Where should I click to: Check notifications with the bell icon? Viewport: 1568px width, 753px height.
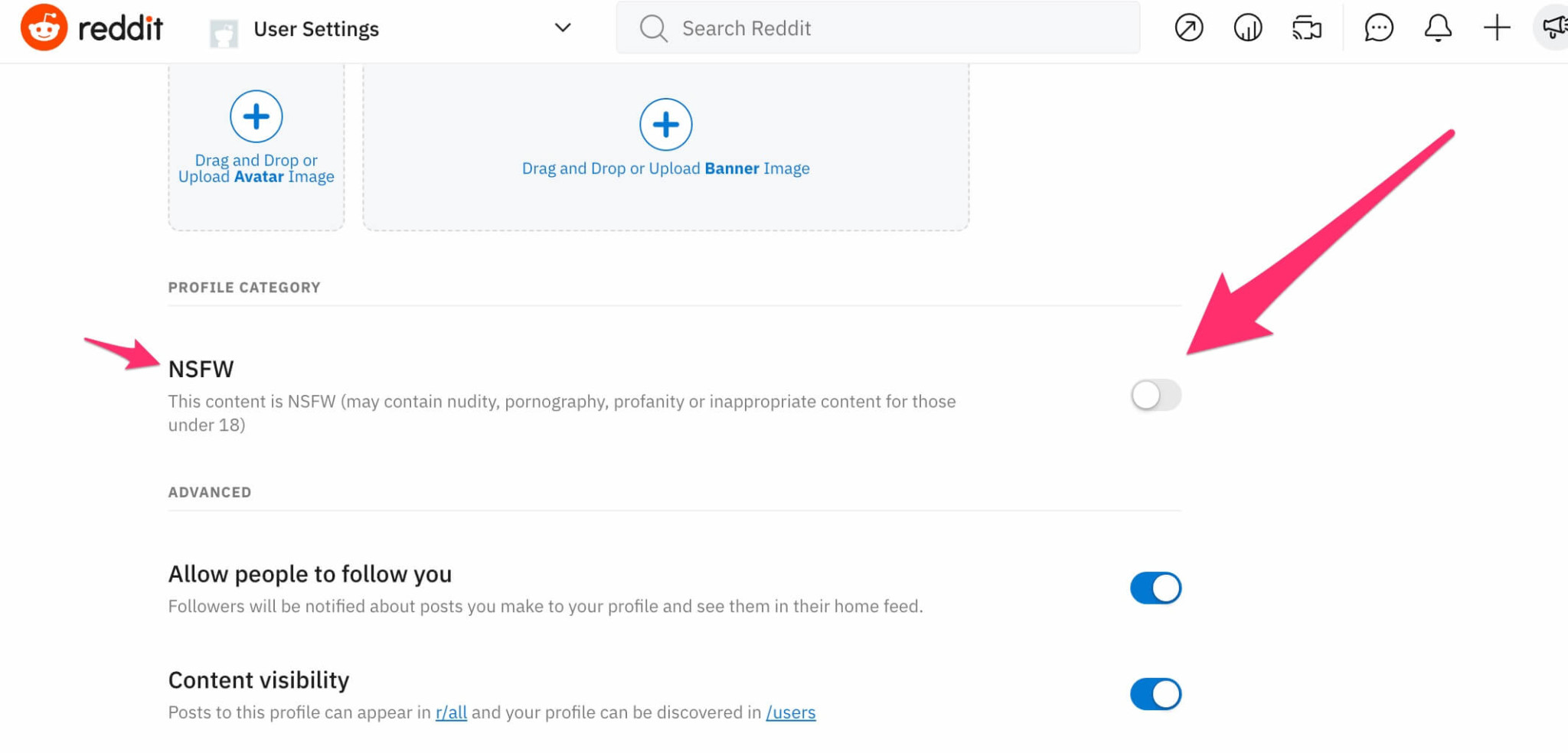pyautogui.click(x=1438, y=28)
